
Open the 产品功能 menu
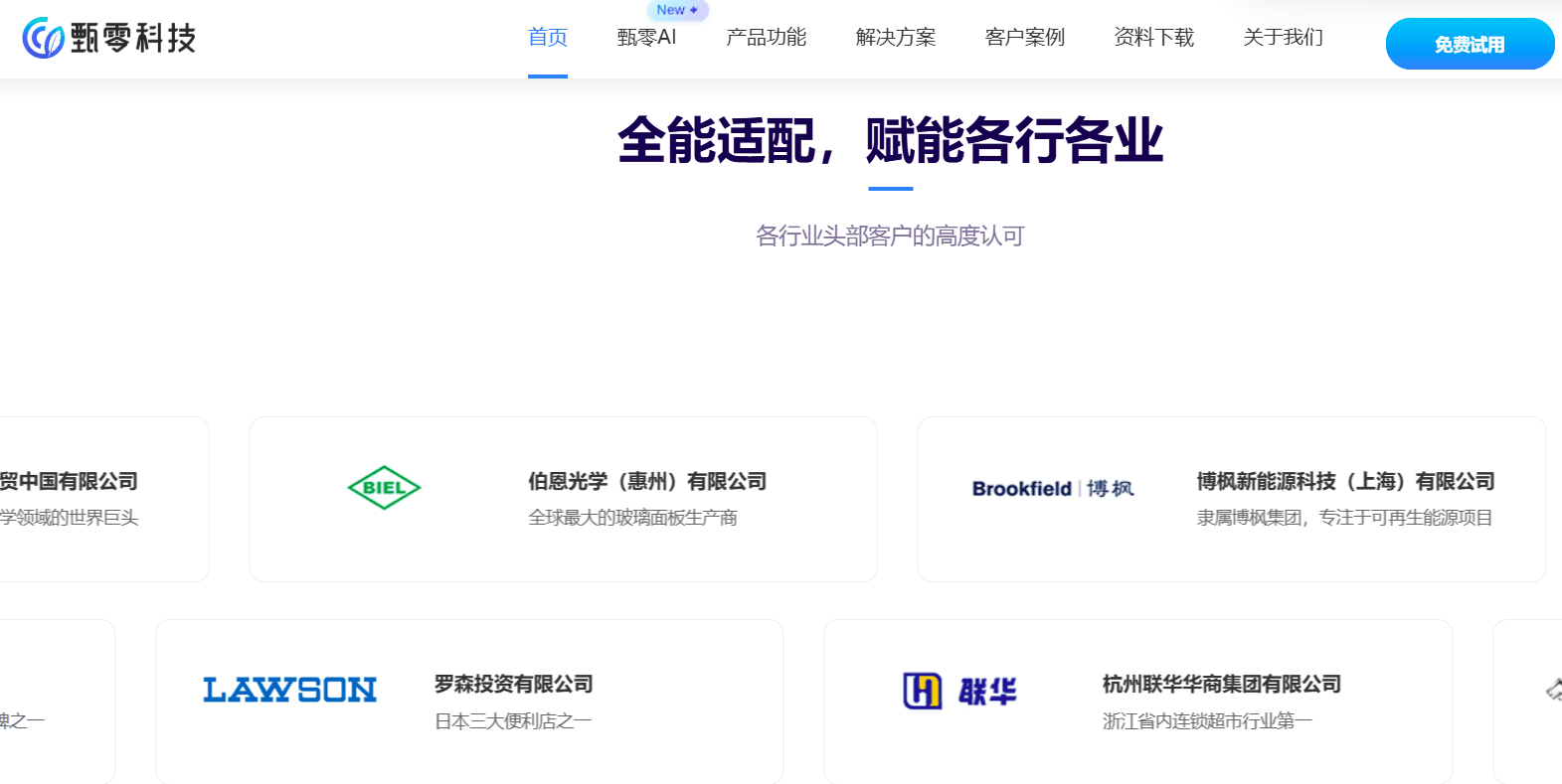[766, 38]
